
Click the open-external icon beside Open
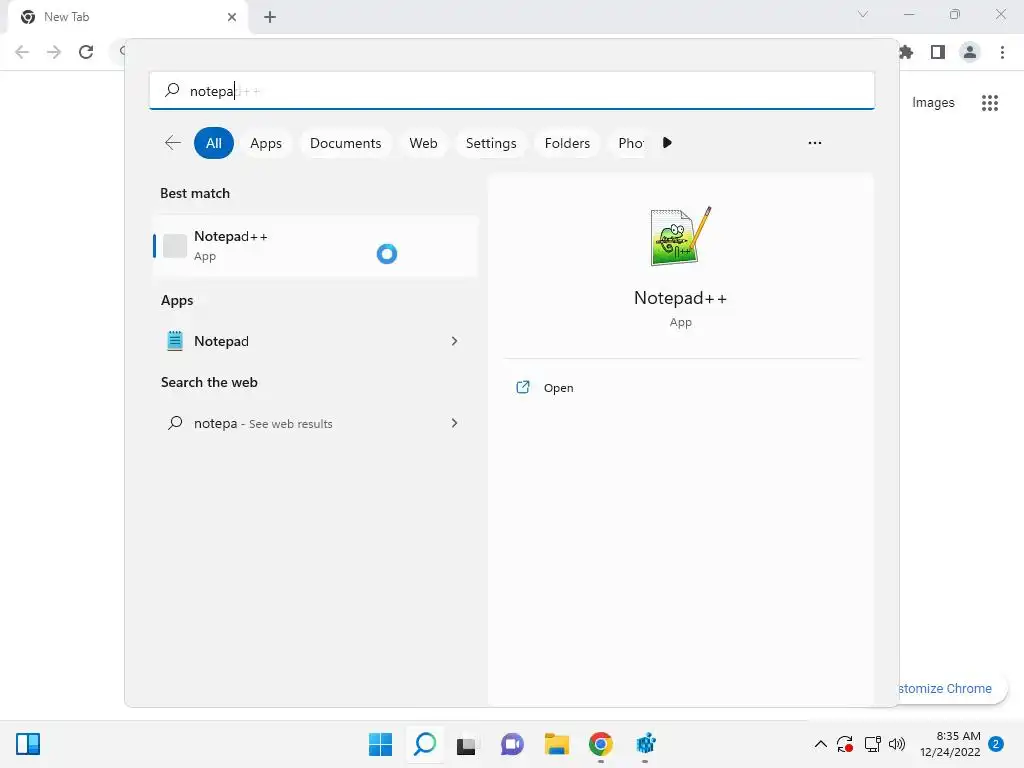(522, 387)
